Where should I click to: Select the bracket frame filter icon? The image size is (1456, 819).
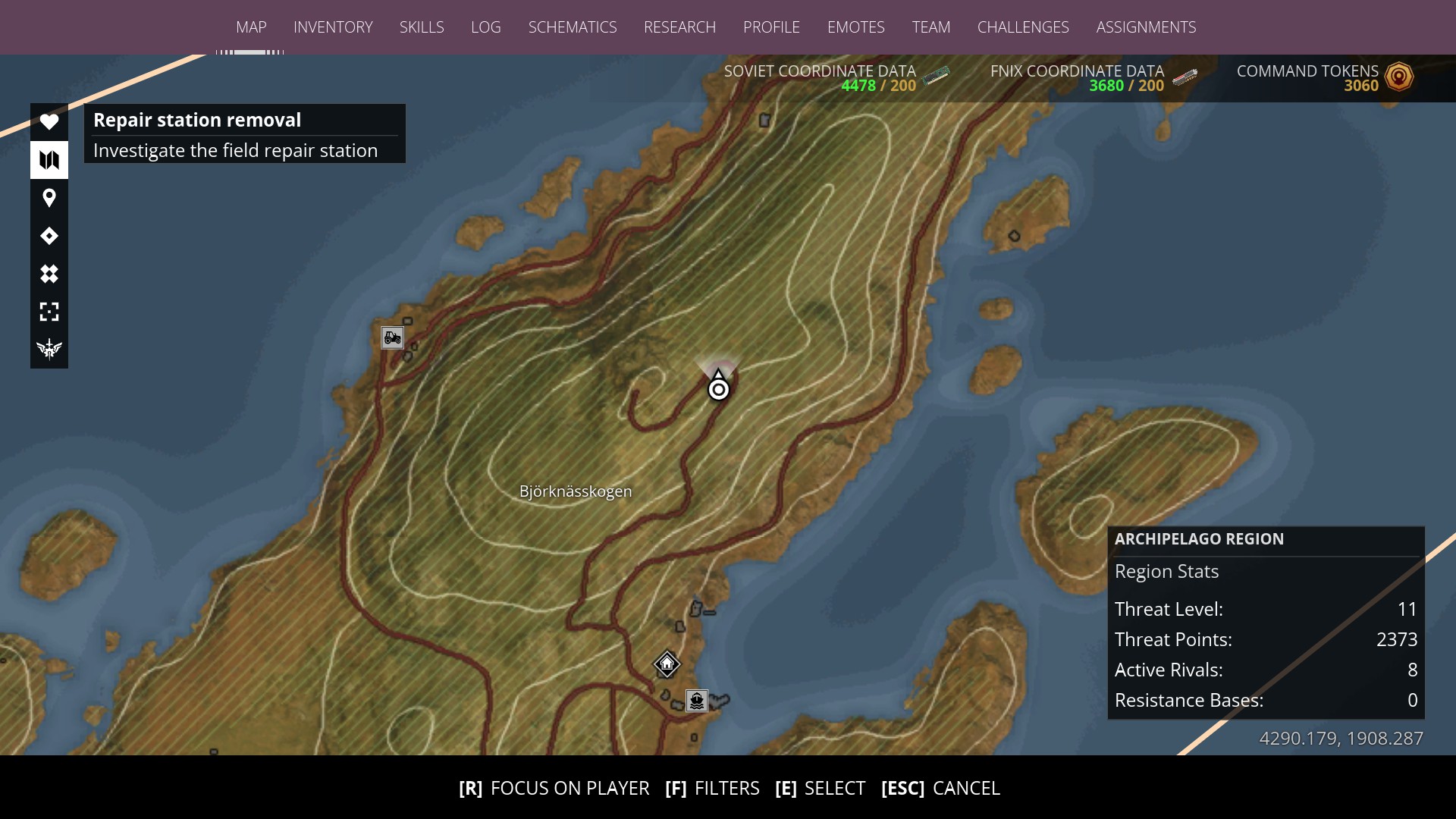[49, 312]
